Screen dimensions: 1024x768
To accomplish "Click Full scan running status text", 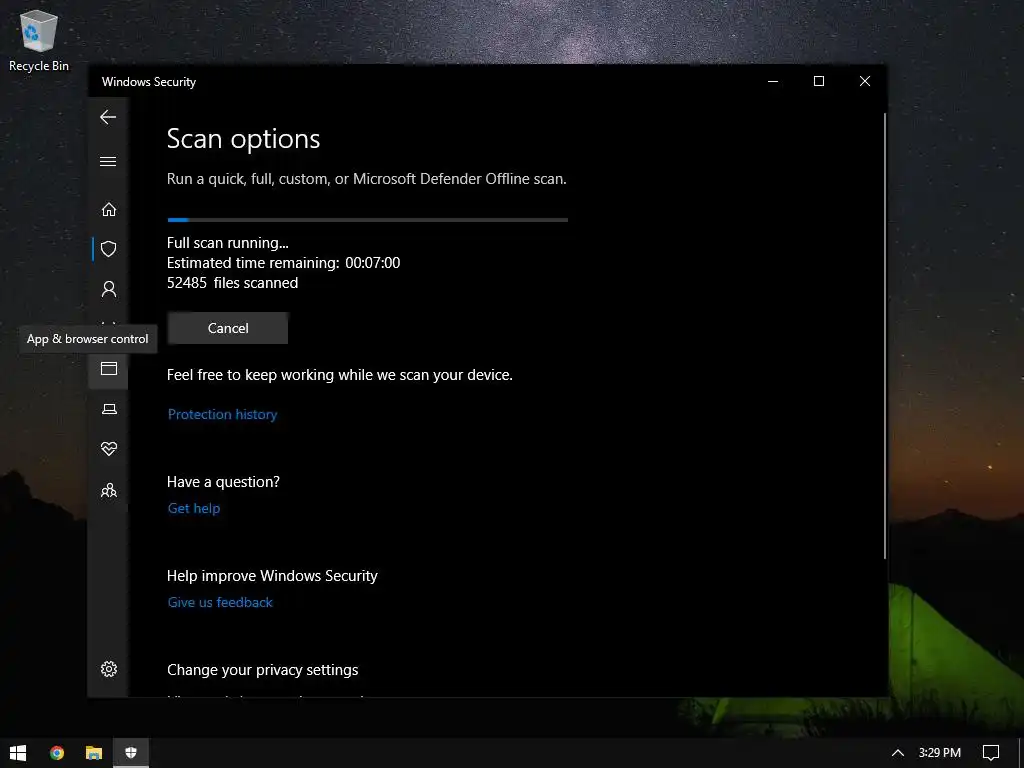I will pos(227,243).
